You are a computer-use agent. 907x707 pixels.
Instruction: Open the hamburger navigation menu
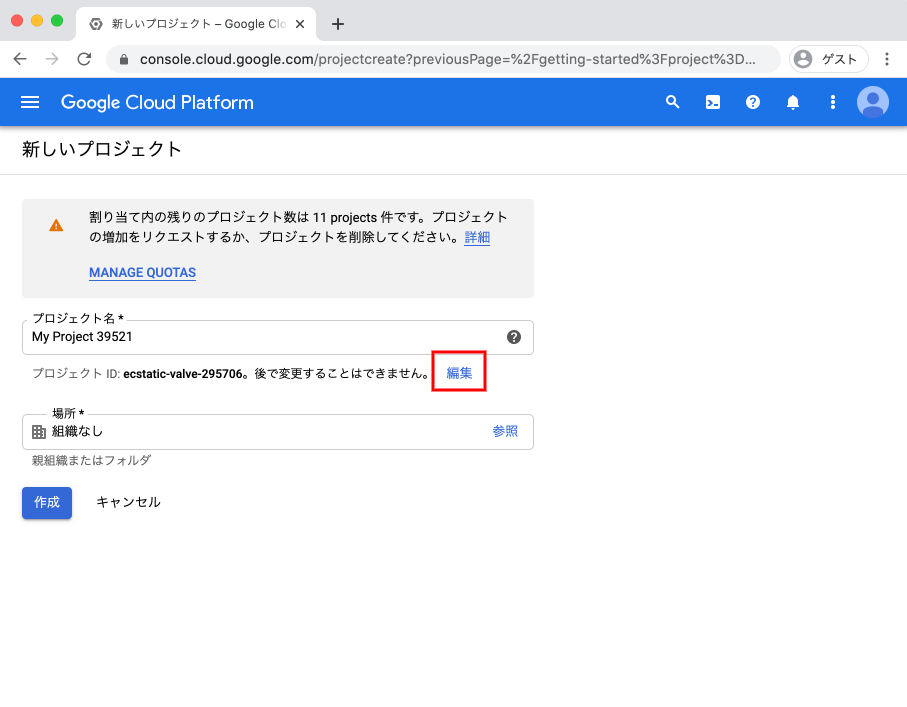point(30,102)
